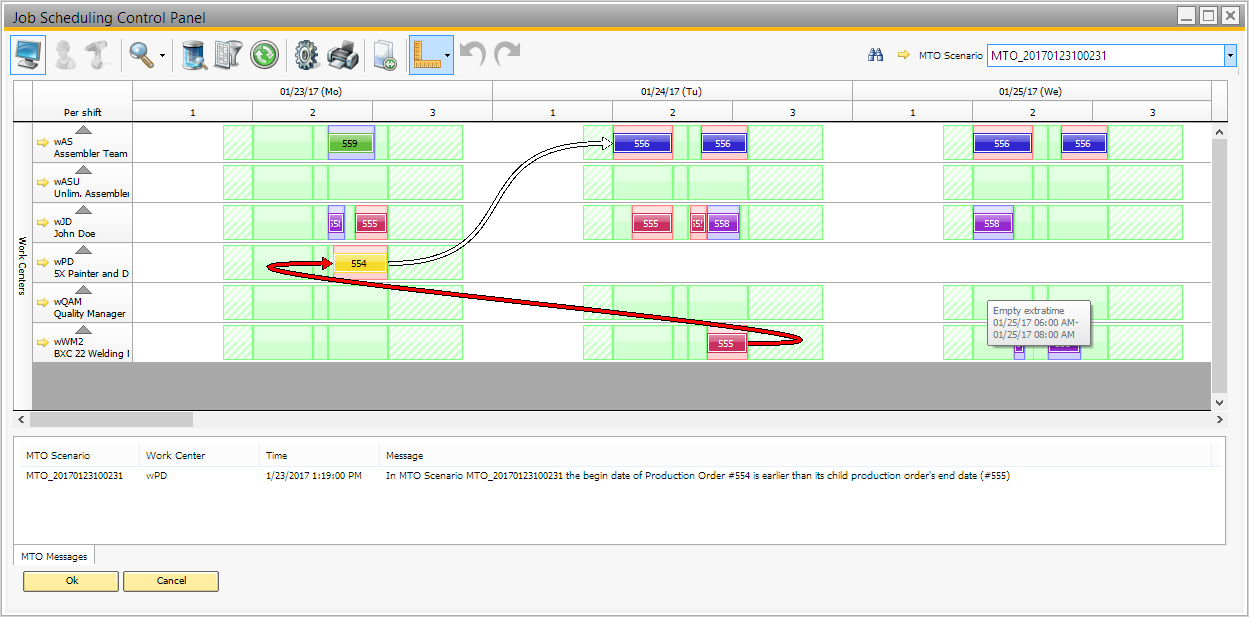Click the monitor view icon in toolbar
This screenshot has height=617, width=1249.
(28, 56)
